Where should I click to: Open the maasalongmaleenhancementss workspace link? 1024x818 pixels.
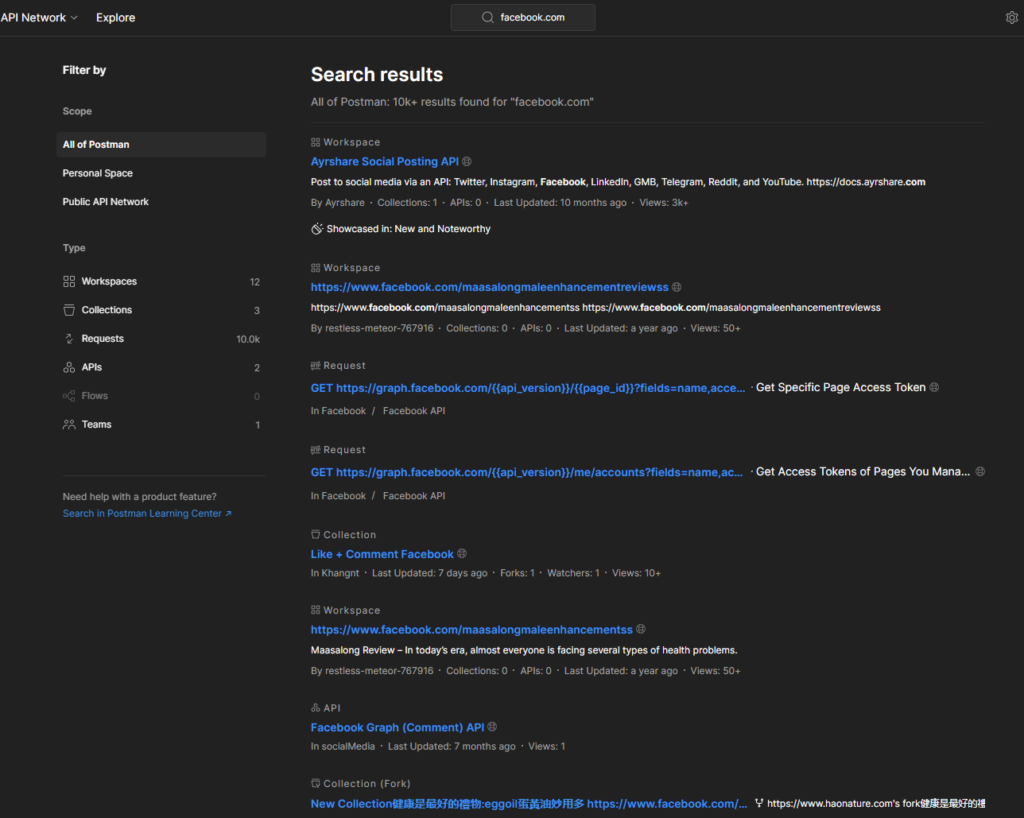[472, 630]
